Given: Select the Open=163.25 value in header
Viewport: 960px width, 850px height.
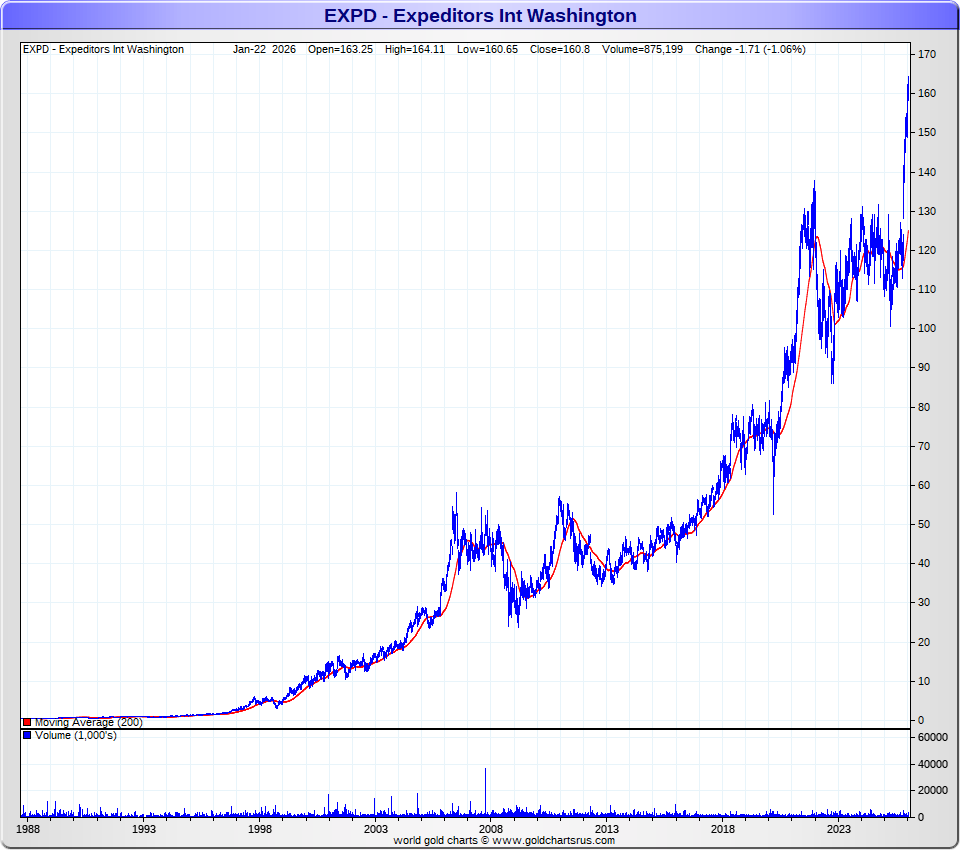Looking at the screenshot, I should point(339,49).
